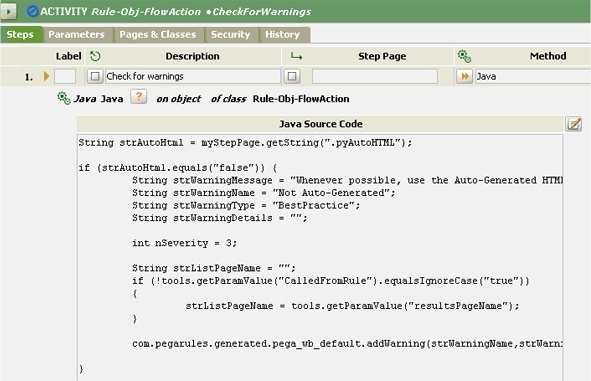The height and width of the screenshot is (381, 591).
Task: Click the Label field of step 1
Action: click(65, 77)
